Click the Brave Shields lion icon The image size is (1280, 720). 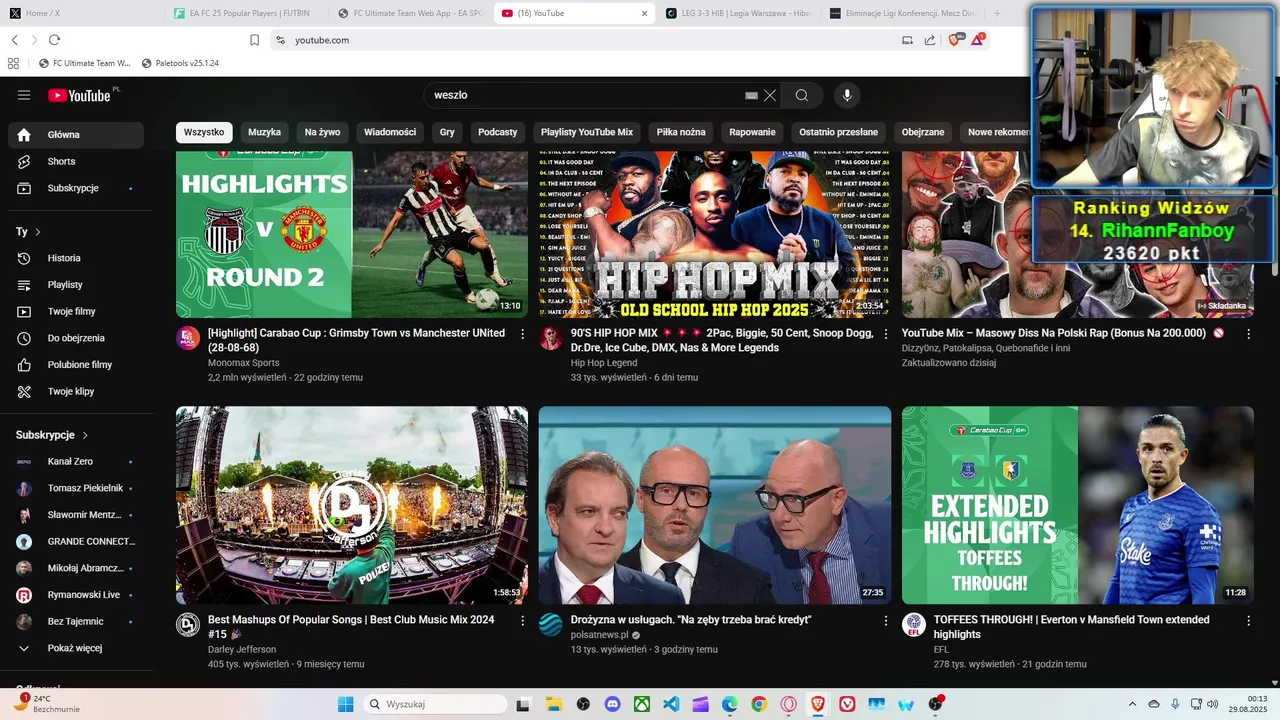954,40
